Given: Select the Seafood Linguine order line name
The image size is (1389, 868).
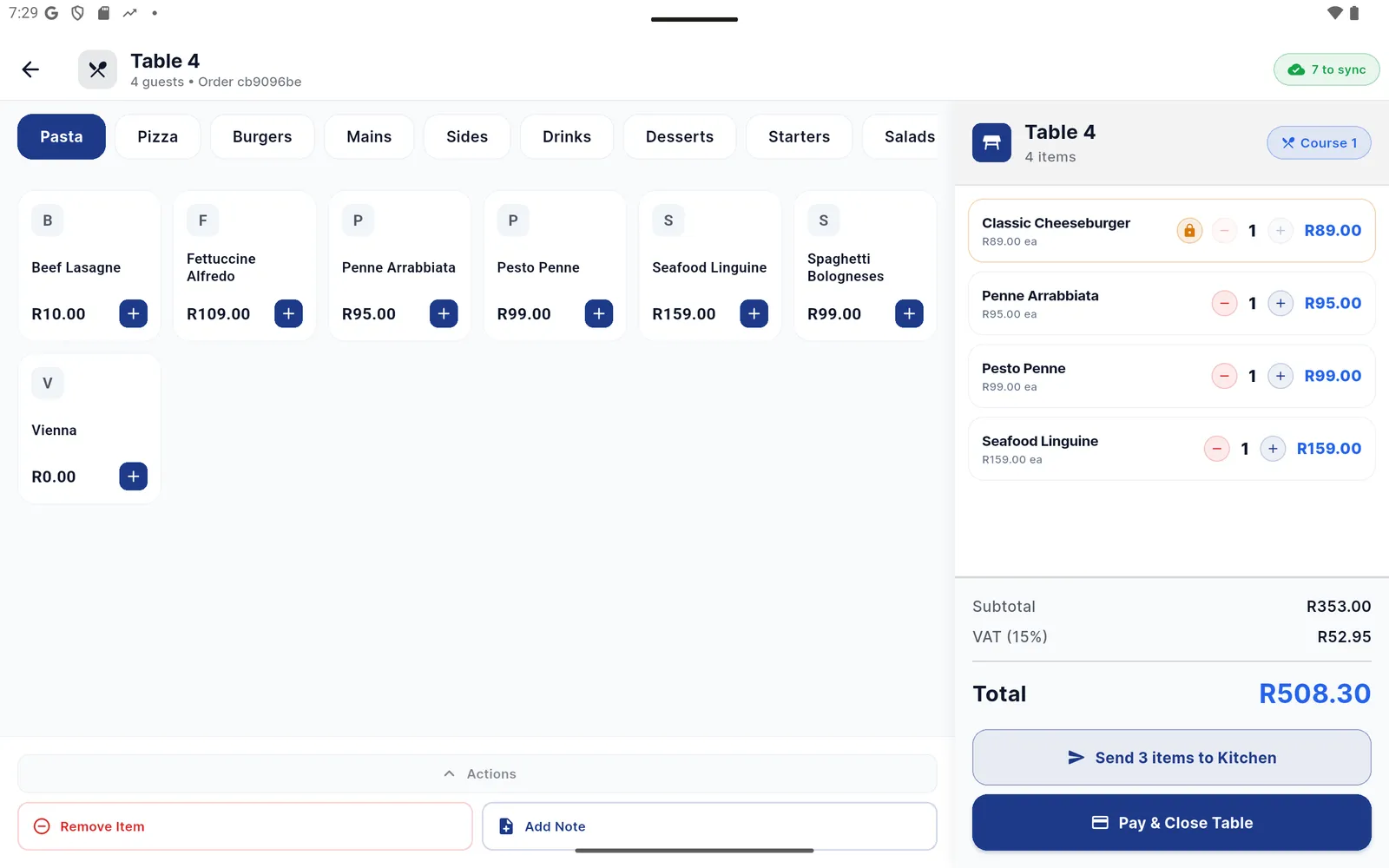Looking at the screenshot, I should point(1040,441).
